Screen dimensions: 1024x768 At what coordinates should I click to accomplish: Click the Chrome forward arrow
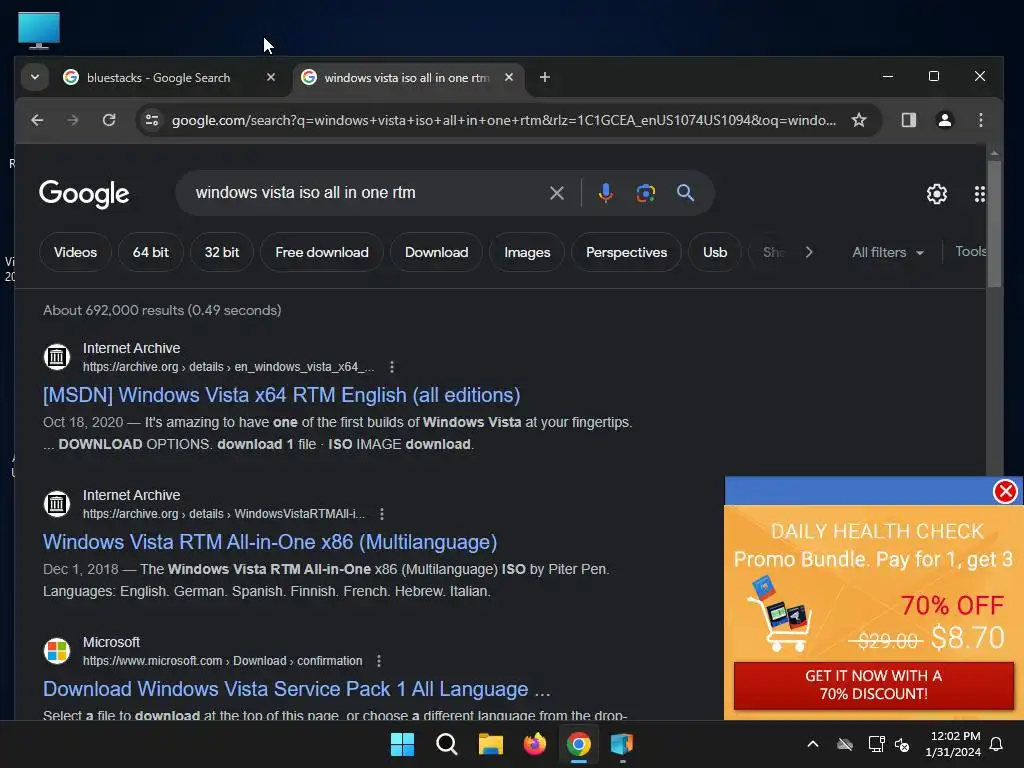click(72, 120)
